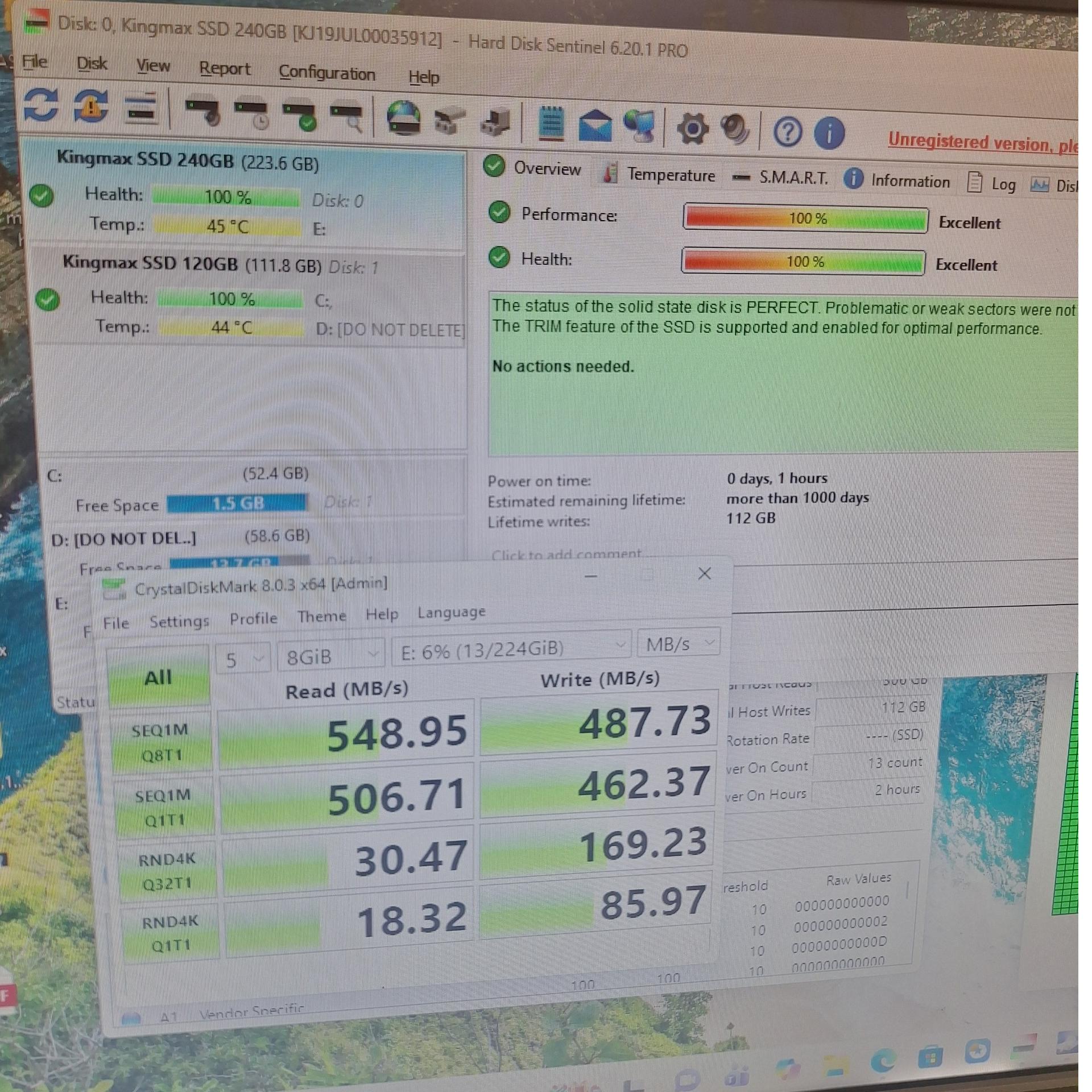Open the Report menu
1092x1092 pixels.
(x=225, y=69)
